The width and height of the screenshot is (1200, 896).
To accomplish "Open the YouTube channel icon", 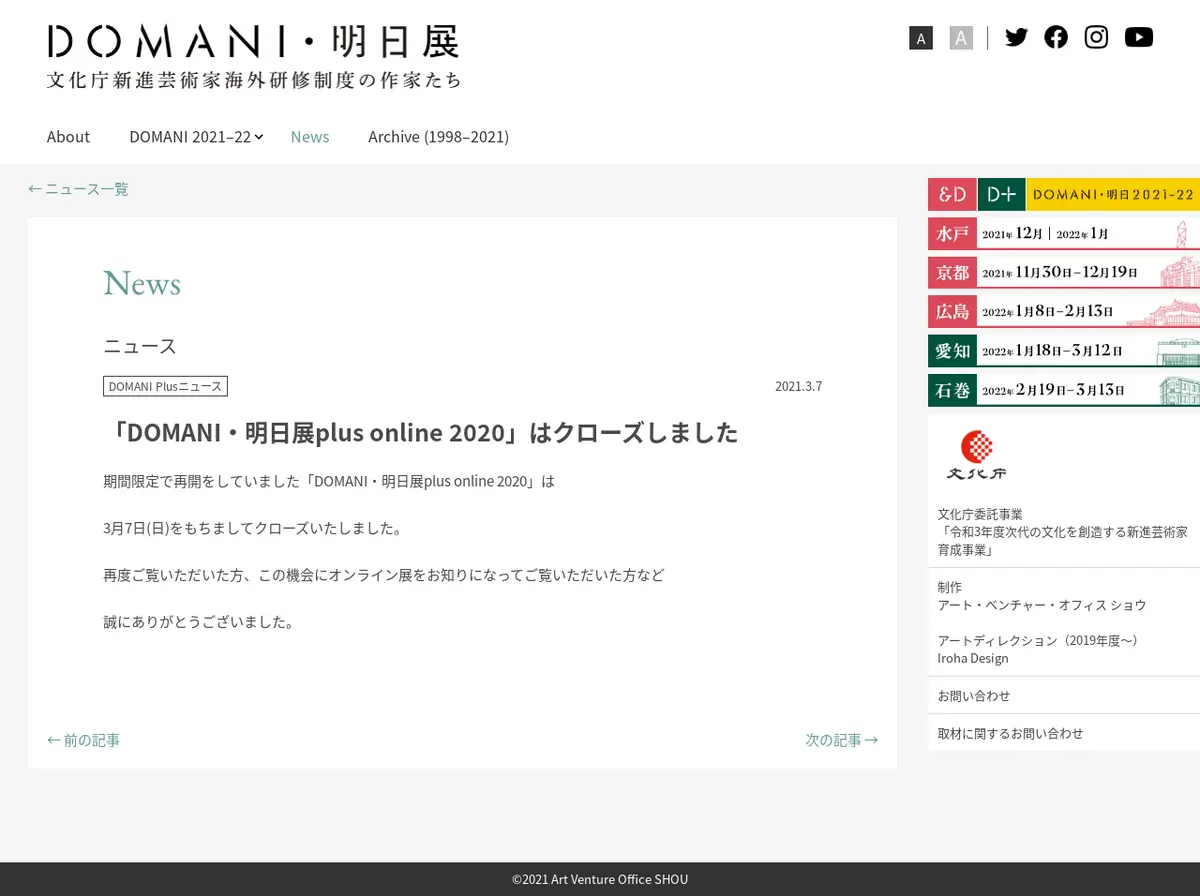I will (x=1138, y=37).
